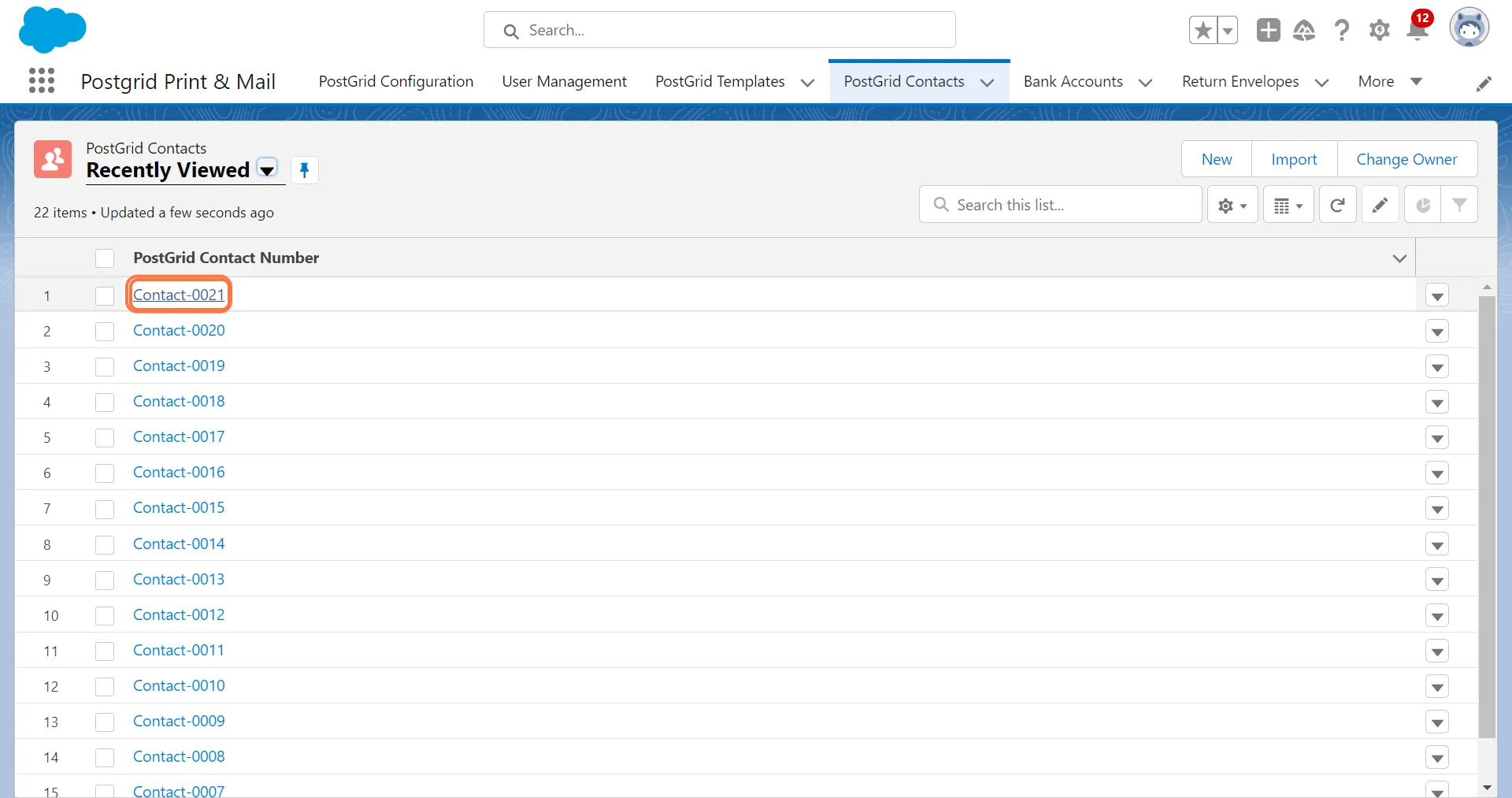The image size is (1512, 798).
Task: Check the row for Contact-0016
Action: (105, 473)
